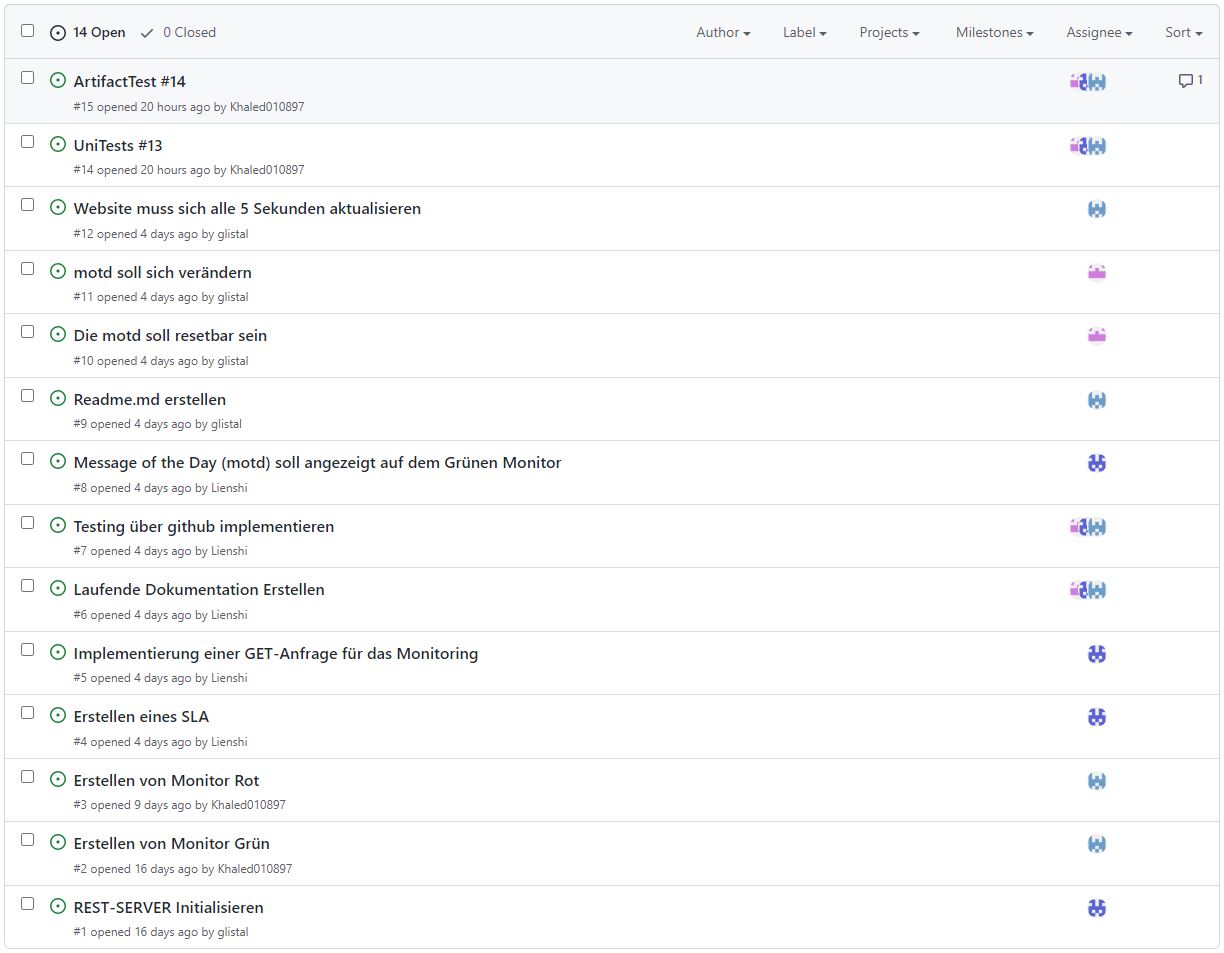This screenshot has width=1224, height=953.
Task: Open the Label filter dropdown
Action: tap(805, 32)
